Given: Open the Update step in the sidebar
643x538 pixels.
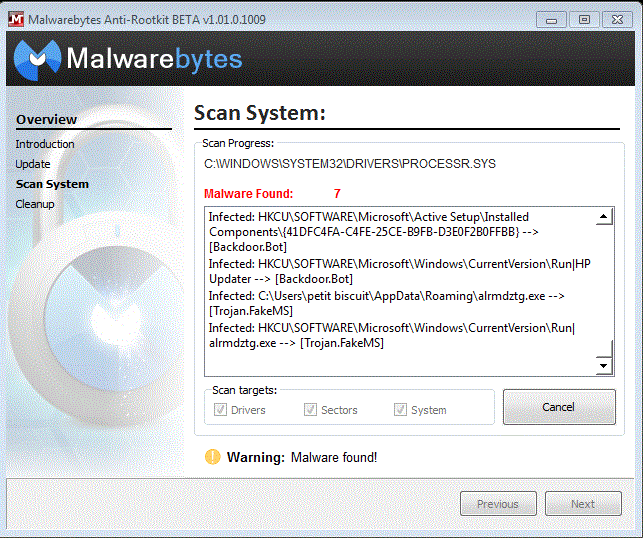Looking at the screenshot, I should click(33, 164).
